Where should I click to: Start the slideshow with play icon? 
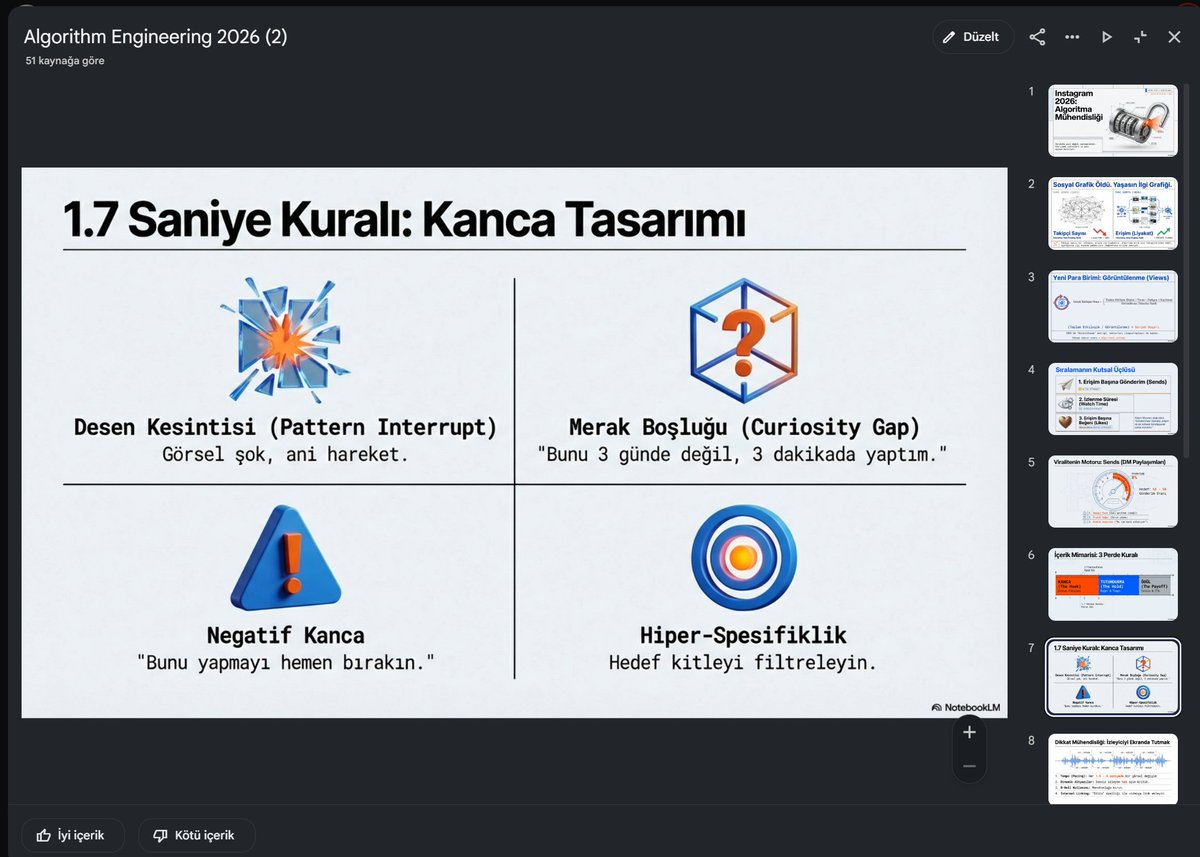pyautogui.click(x=1106, y=37)
